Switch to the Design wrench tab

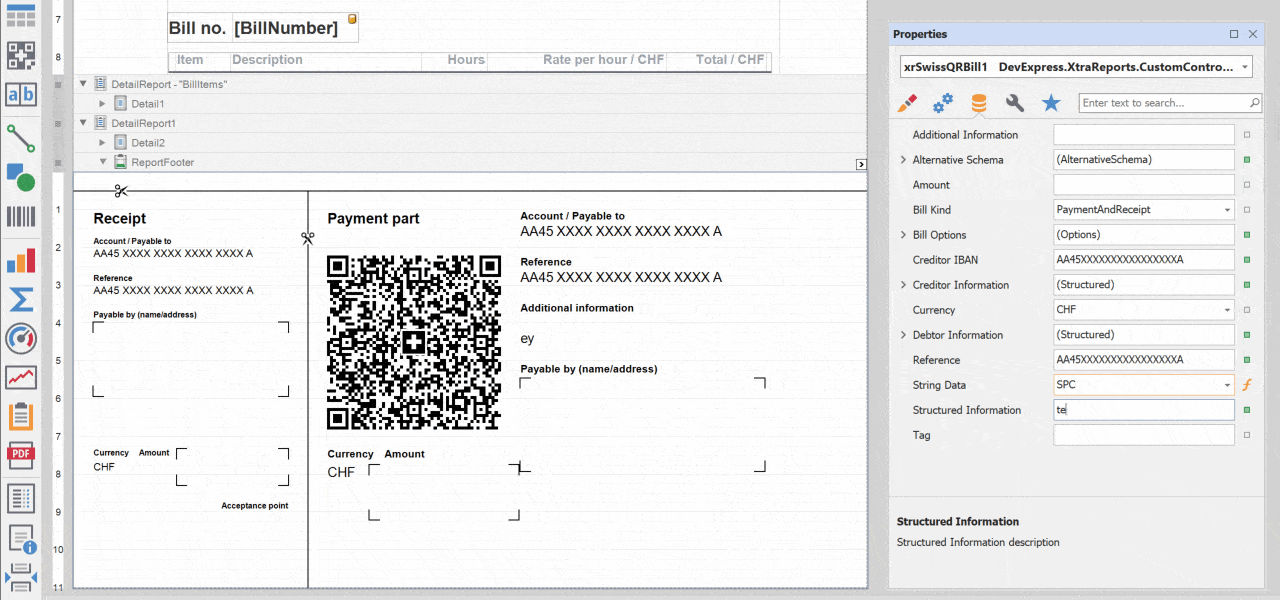click(1014, 103)
